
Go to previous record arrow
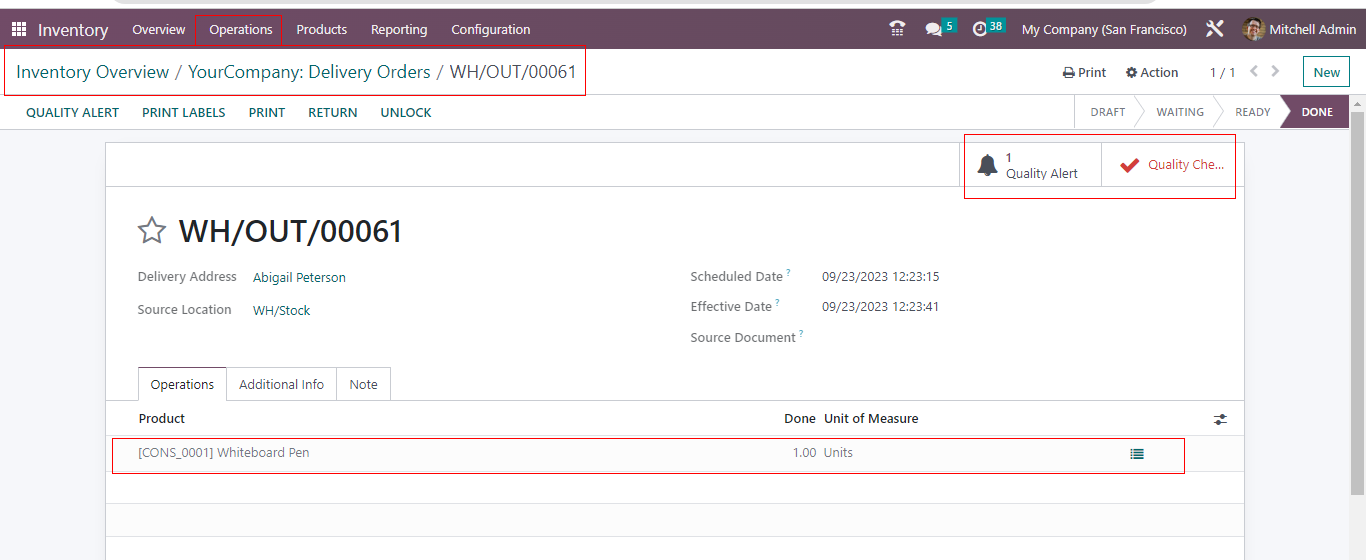coord(1254,72)
